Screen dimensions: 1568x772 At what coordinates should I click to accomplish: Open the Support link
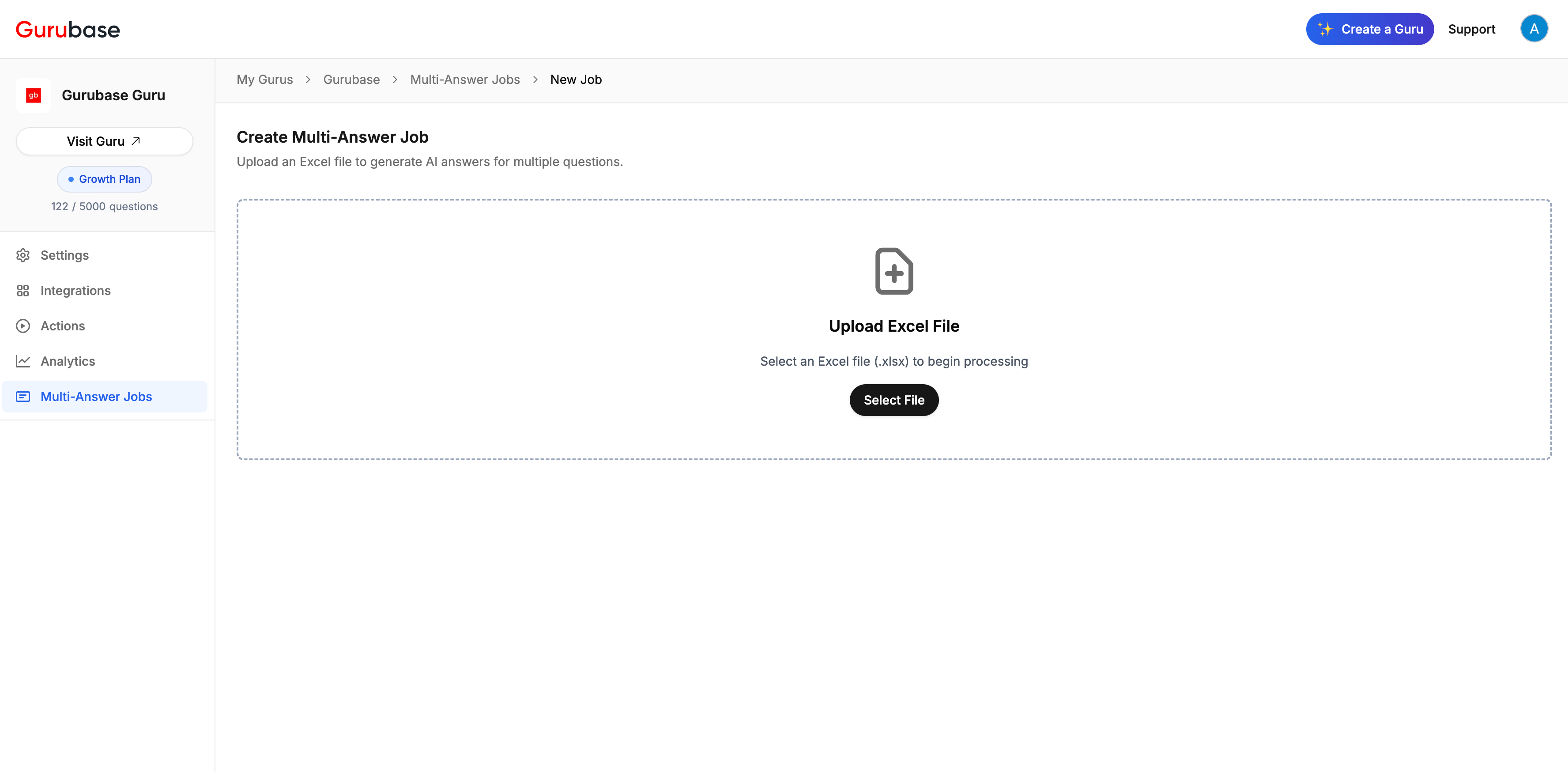[x=1470, y=29]
